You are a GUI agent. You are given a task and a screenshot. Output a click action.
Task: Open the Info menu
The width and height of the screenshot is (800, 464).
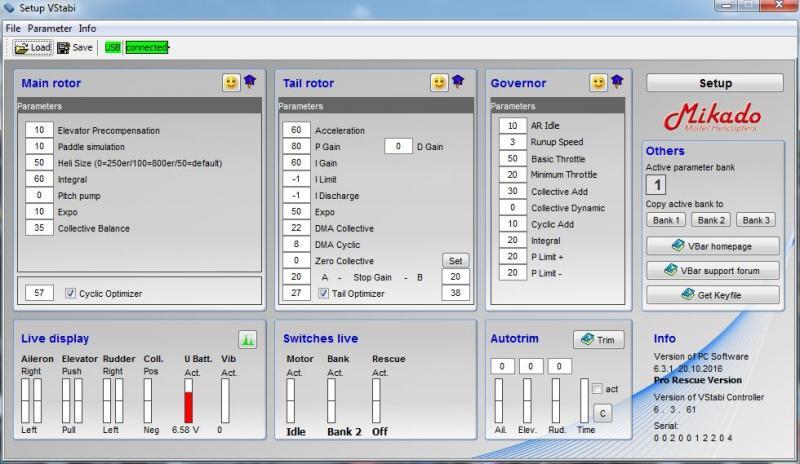coord(88,28)
